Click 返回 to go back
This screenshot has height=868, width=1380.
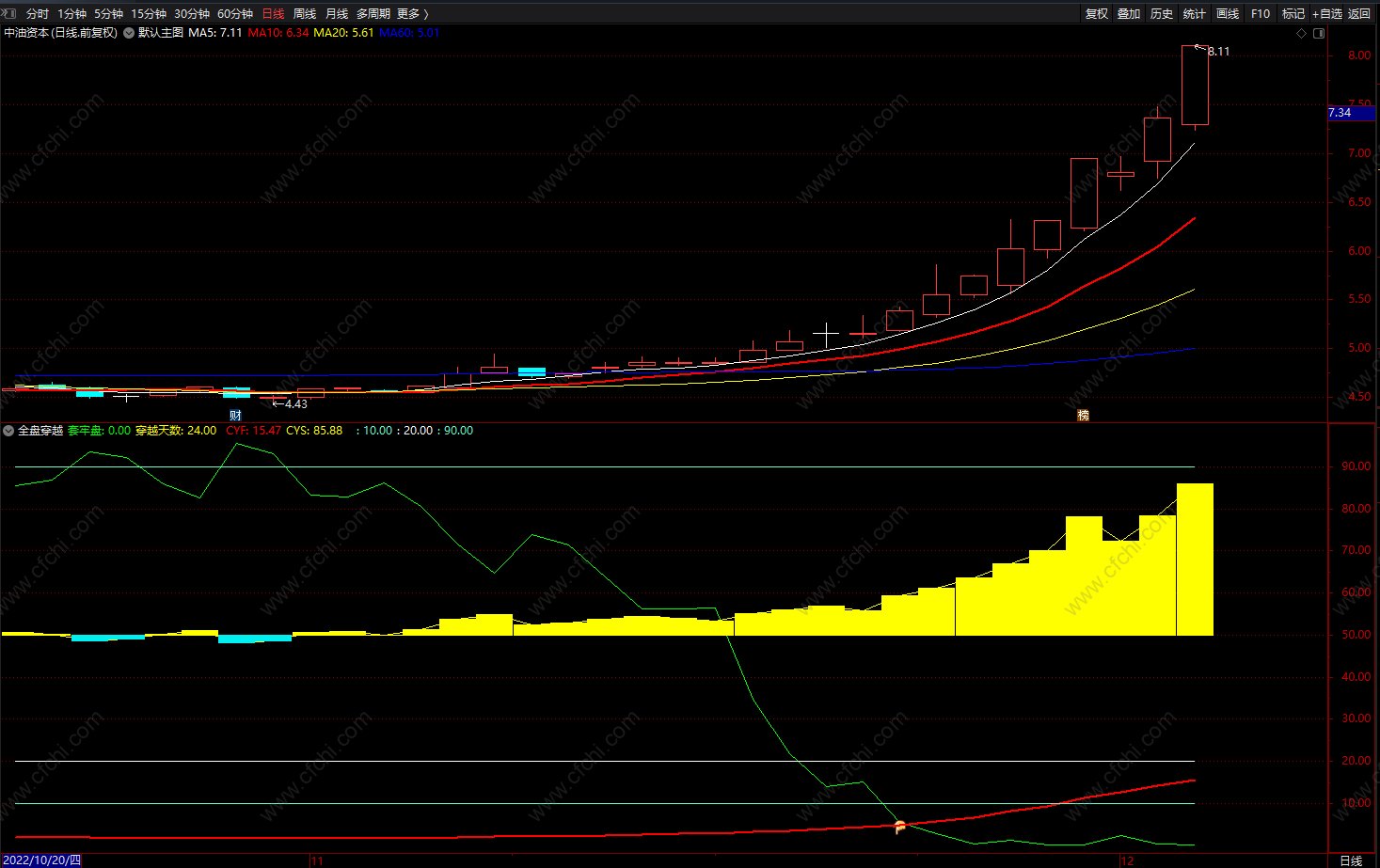point(1359,14)
